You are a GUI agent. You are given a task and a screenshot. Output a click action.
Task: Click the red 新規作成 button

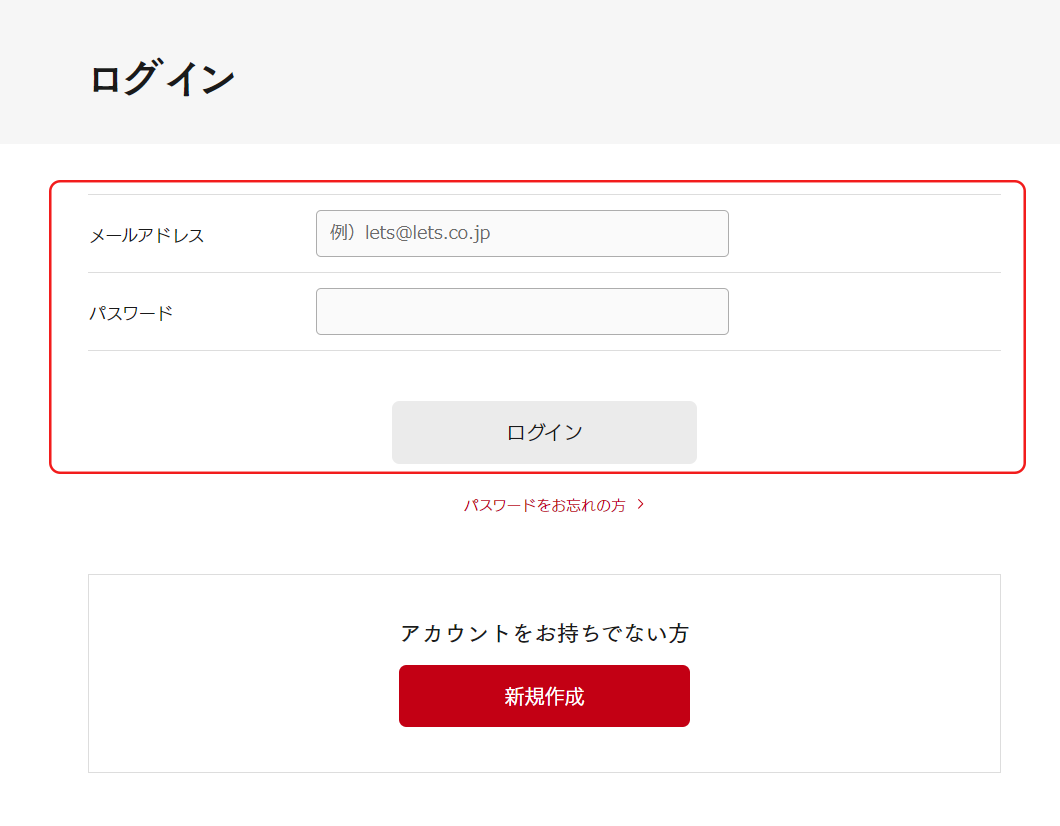pyautogui.click(x=544, y=696)
